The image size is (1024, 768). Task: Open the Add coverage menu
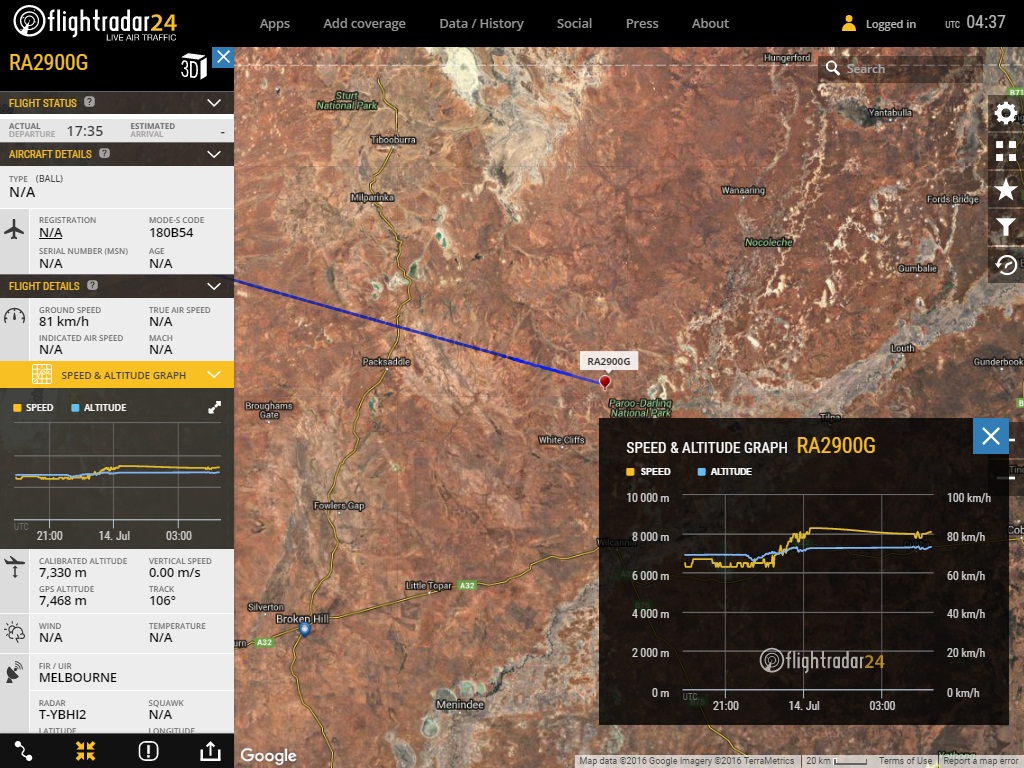coord(364,23)
